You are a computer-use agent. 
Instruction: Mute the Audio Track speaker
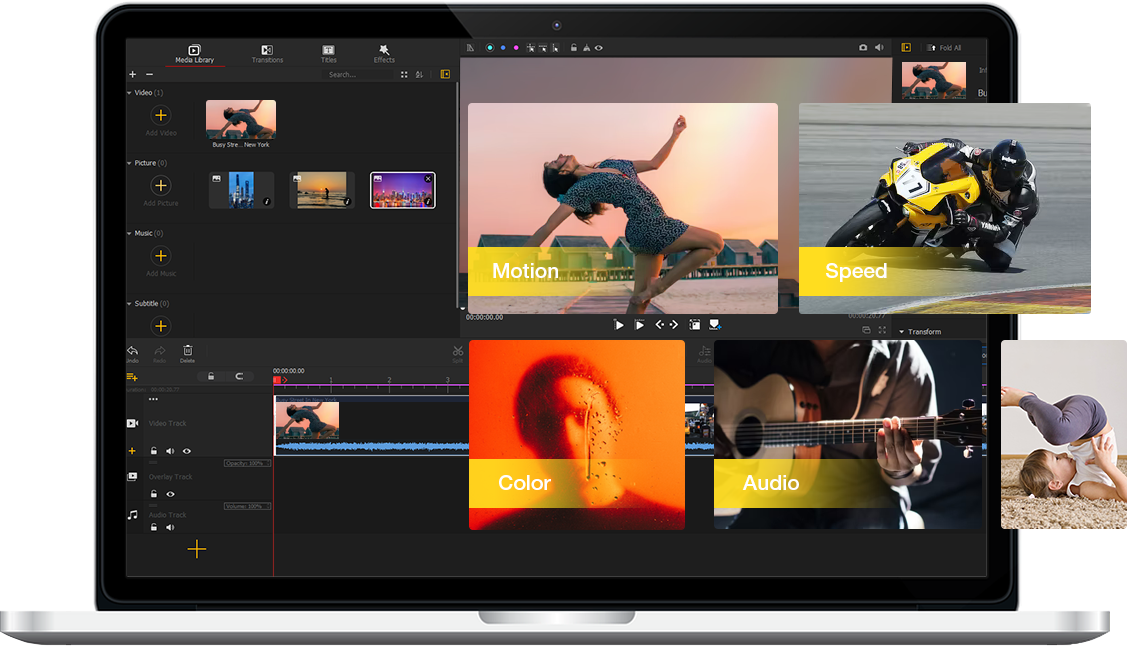170,527
